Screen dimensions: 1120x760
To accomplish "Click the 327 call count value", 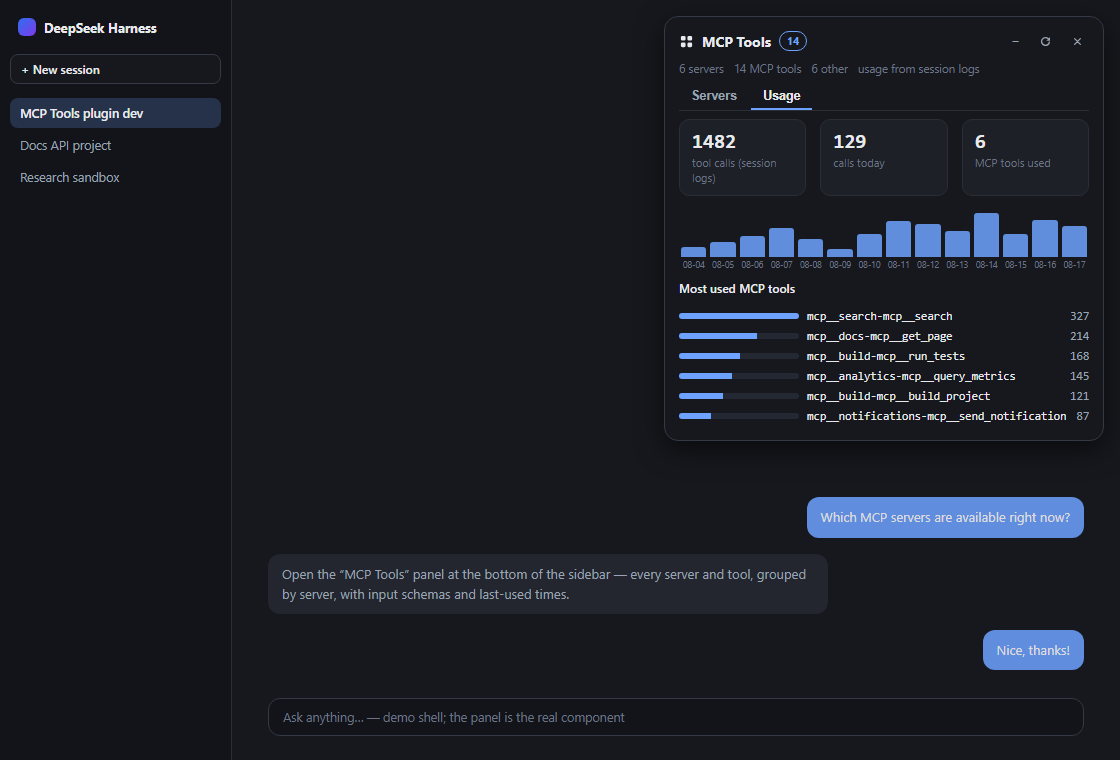I will (1079, 316).
